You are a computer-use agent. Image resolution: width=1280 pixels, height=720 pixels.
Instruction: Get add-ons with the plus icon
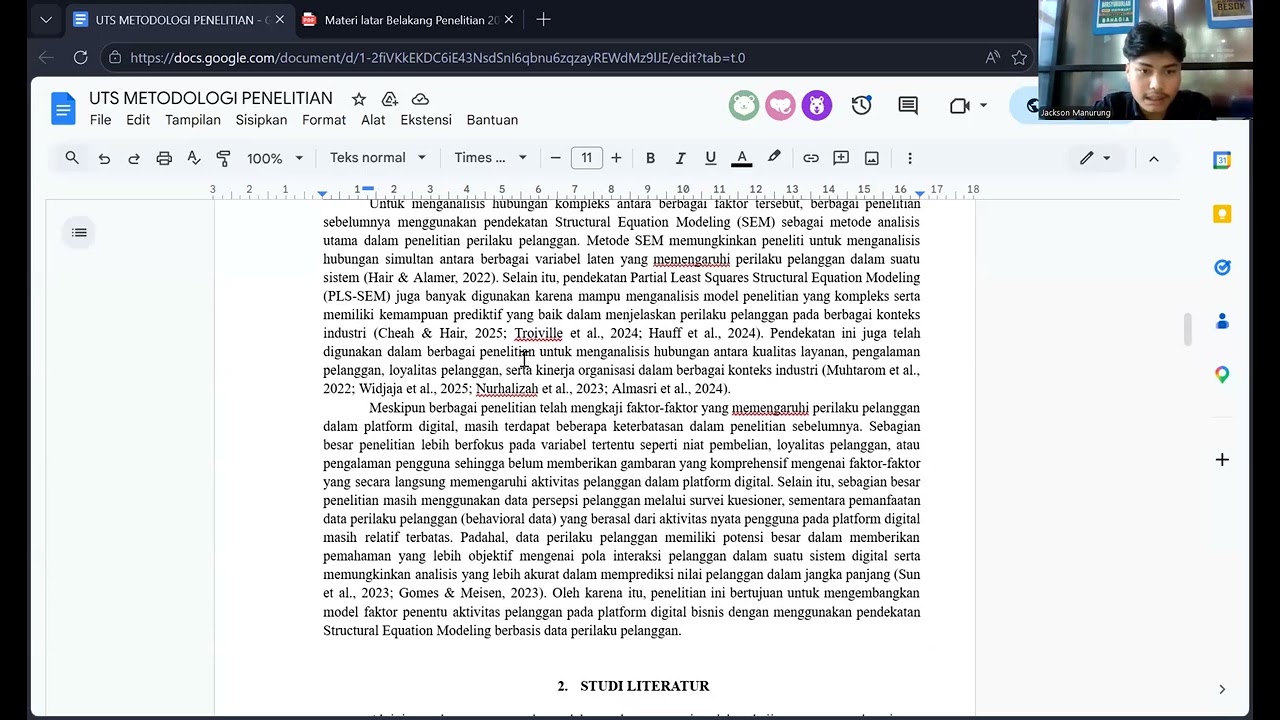click(x=1222, y=460)
